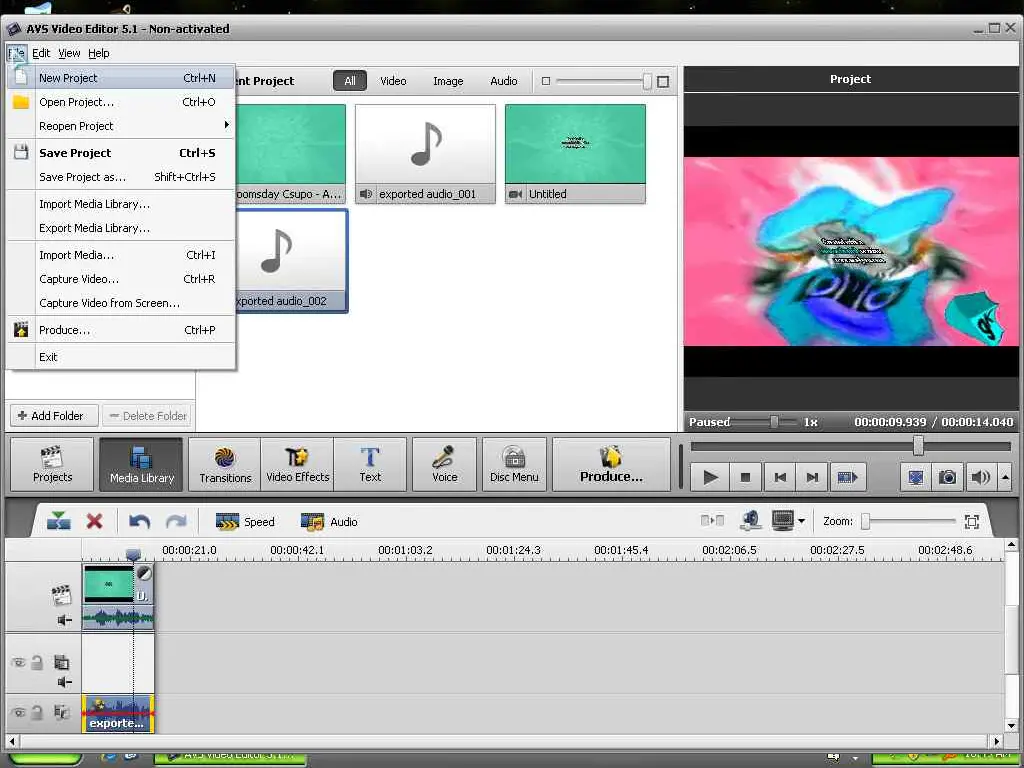Viewport: 1024px width, 768px height.
Task: Toggle visibility of the audio mix track
Action: (18, 712)
